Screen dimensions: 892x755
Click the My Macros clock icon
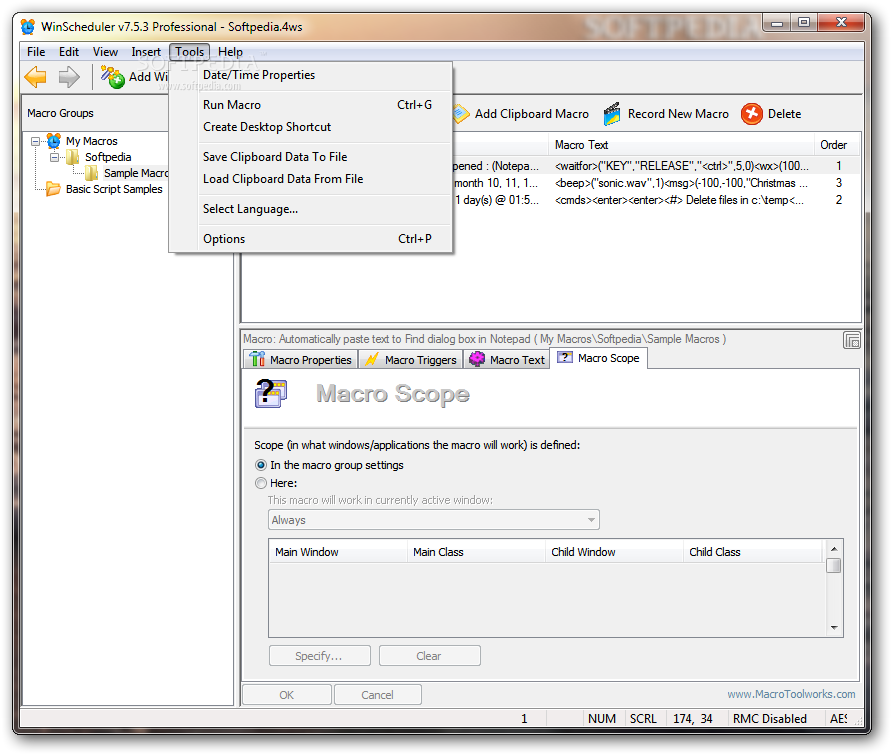(54, 141)
